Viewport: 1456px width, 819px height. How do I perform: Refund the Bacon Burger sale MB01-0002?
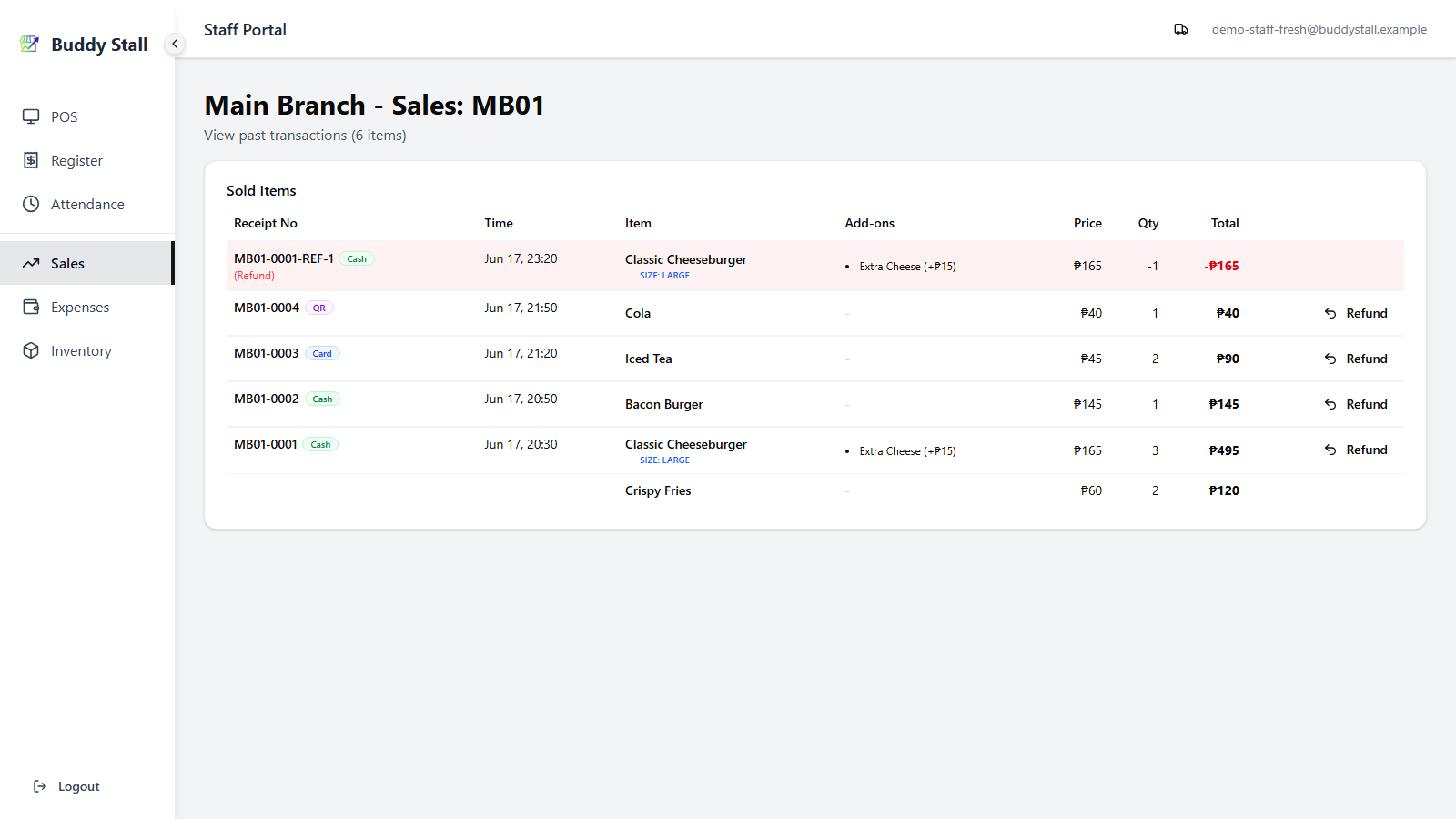click(x=1356, y=404)
